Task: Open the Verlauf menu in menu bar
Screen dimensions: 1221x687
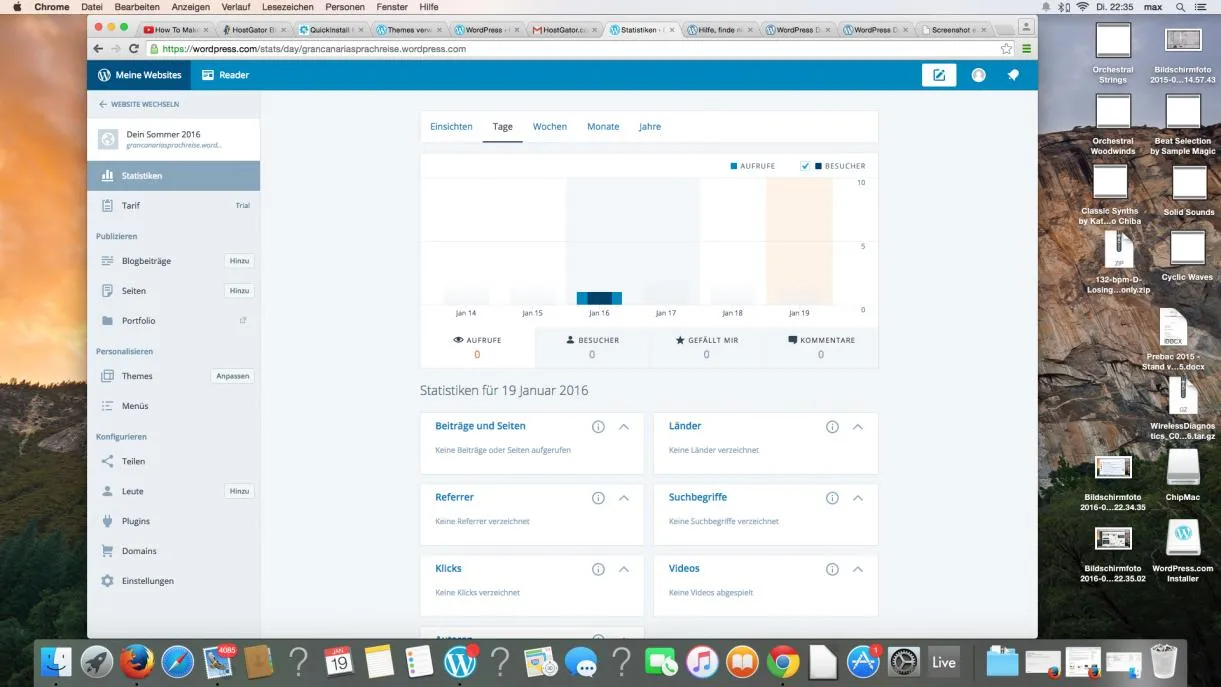Action: coord(236,7)
